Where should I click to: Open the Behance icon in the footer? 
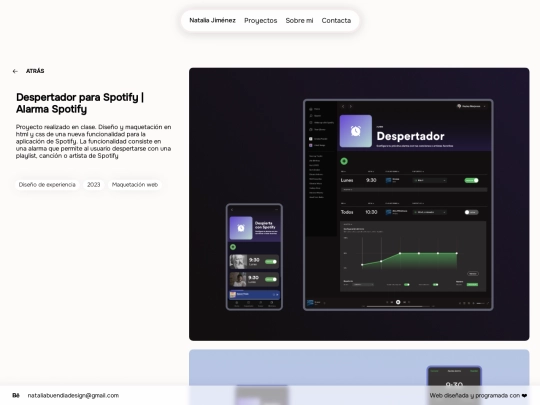16,395
